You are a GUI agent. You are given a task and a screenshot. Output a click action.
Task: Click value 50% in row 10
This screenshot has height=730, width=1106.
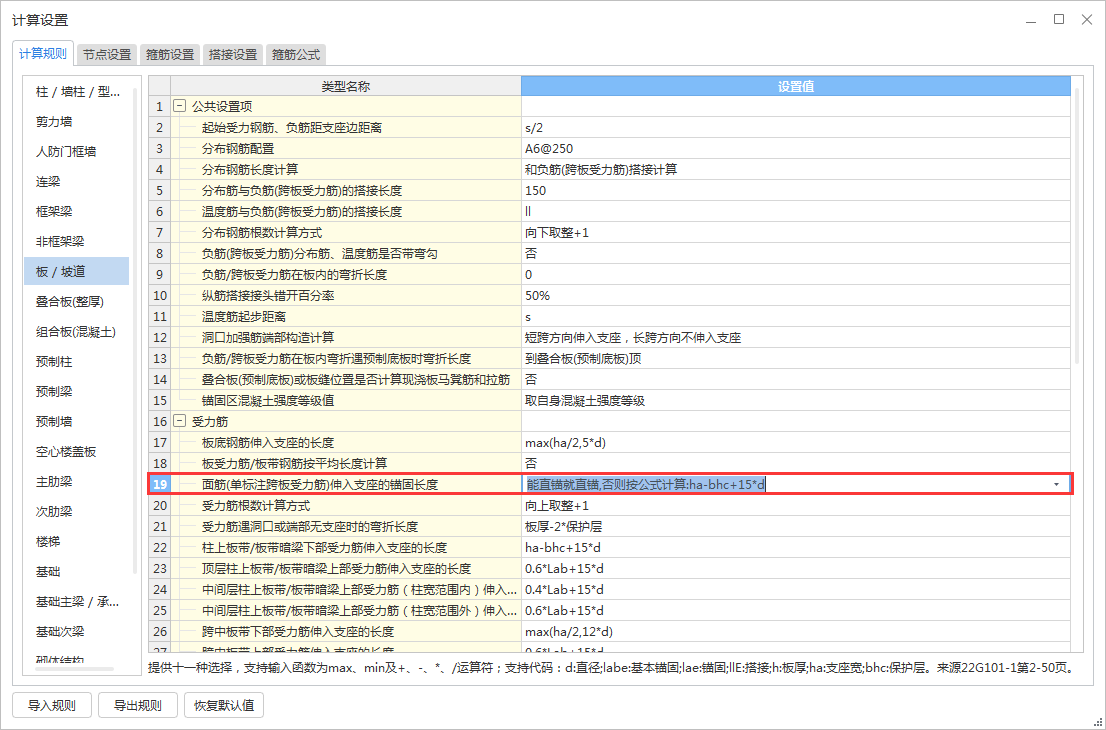tap(796, 296)
